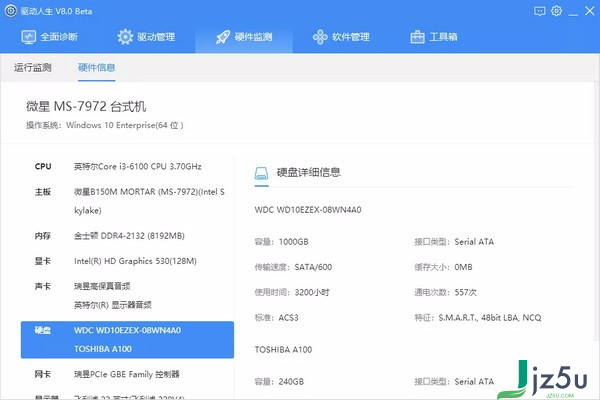Minimize the 驱动人生 window
Image resolution: width=600 pixels, height=400 pixels.
coord(573,14)
